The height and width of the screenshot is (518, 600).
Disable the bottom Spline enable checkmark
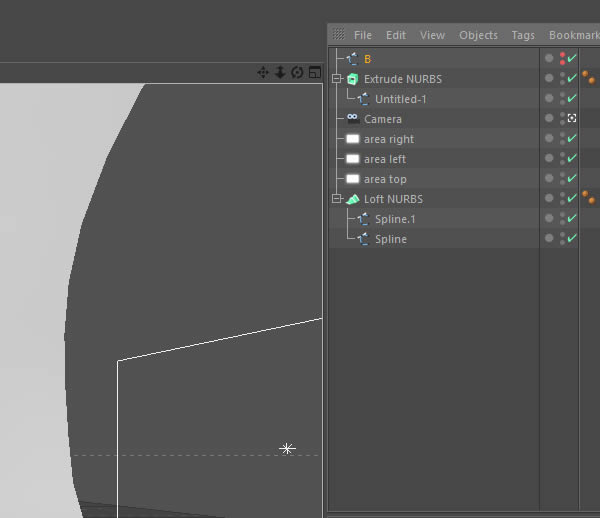(x=572, y=238)
